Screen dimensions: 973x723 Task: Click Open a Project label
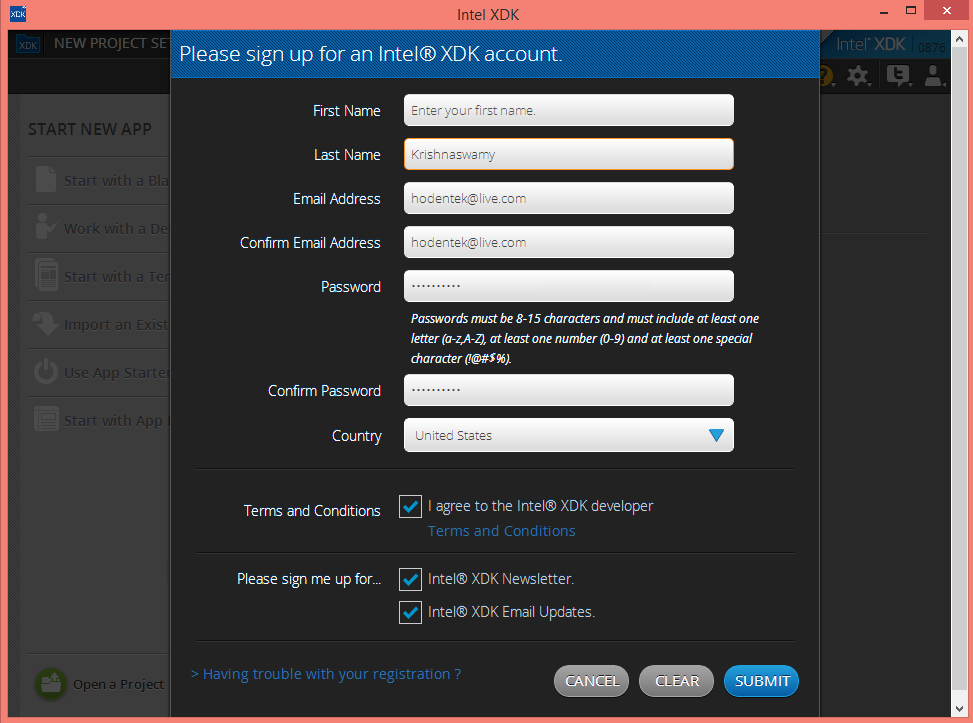click(119, 685)
